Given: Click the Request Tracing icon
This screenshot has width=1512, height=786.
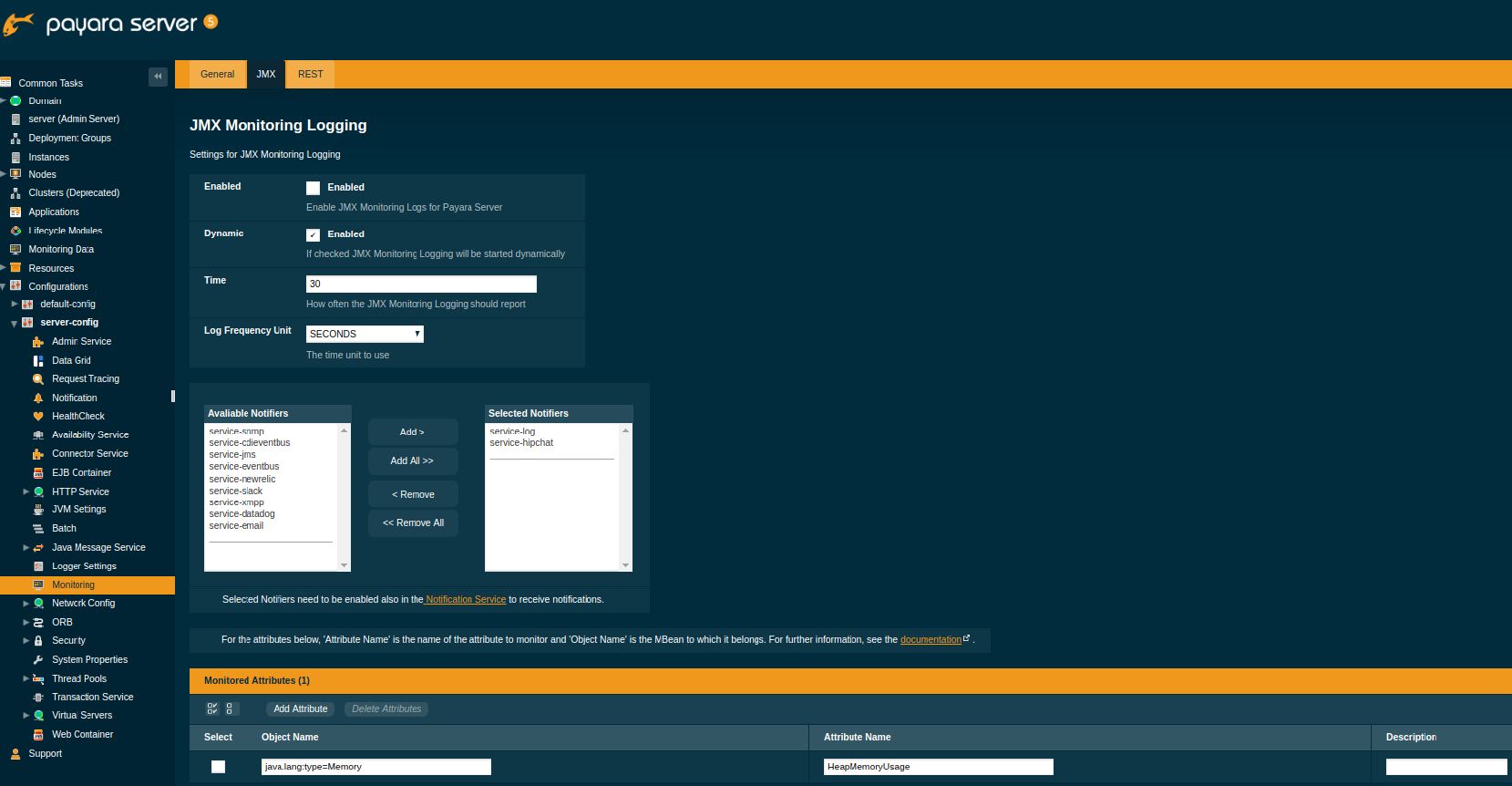Looking at the screenshot, I should pyautogui.click(x=38, y=379).
